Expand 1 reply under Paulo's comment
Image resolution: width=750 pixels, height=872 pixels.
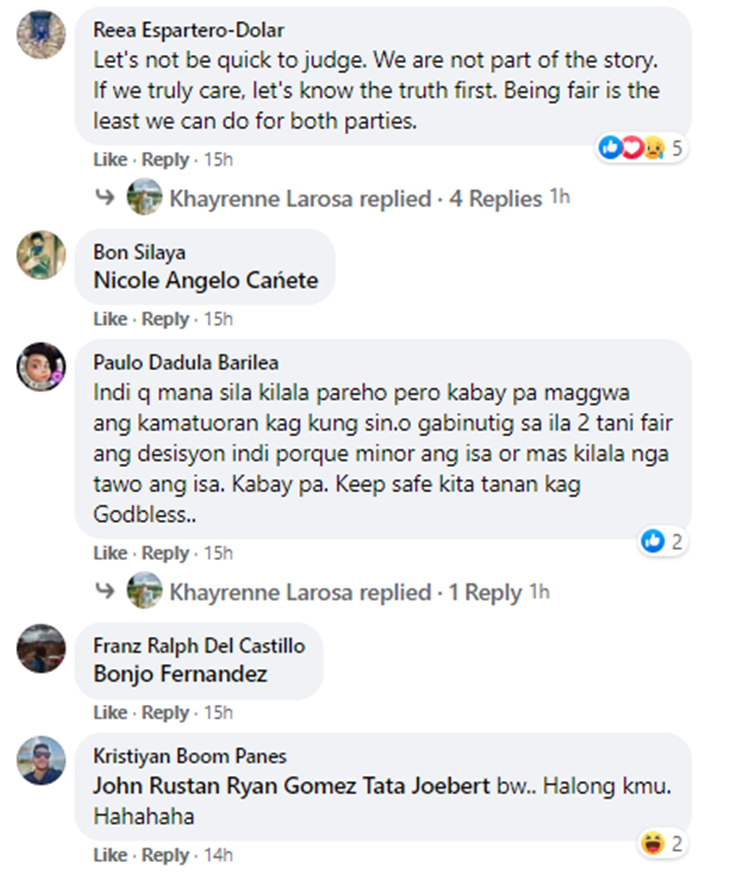pos(485,592)
